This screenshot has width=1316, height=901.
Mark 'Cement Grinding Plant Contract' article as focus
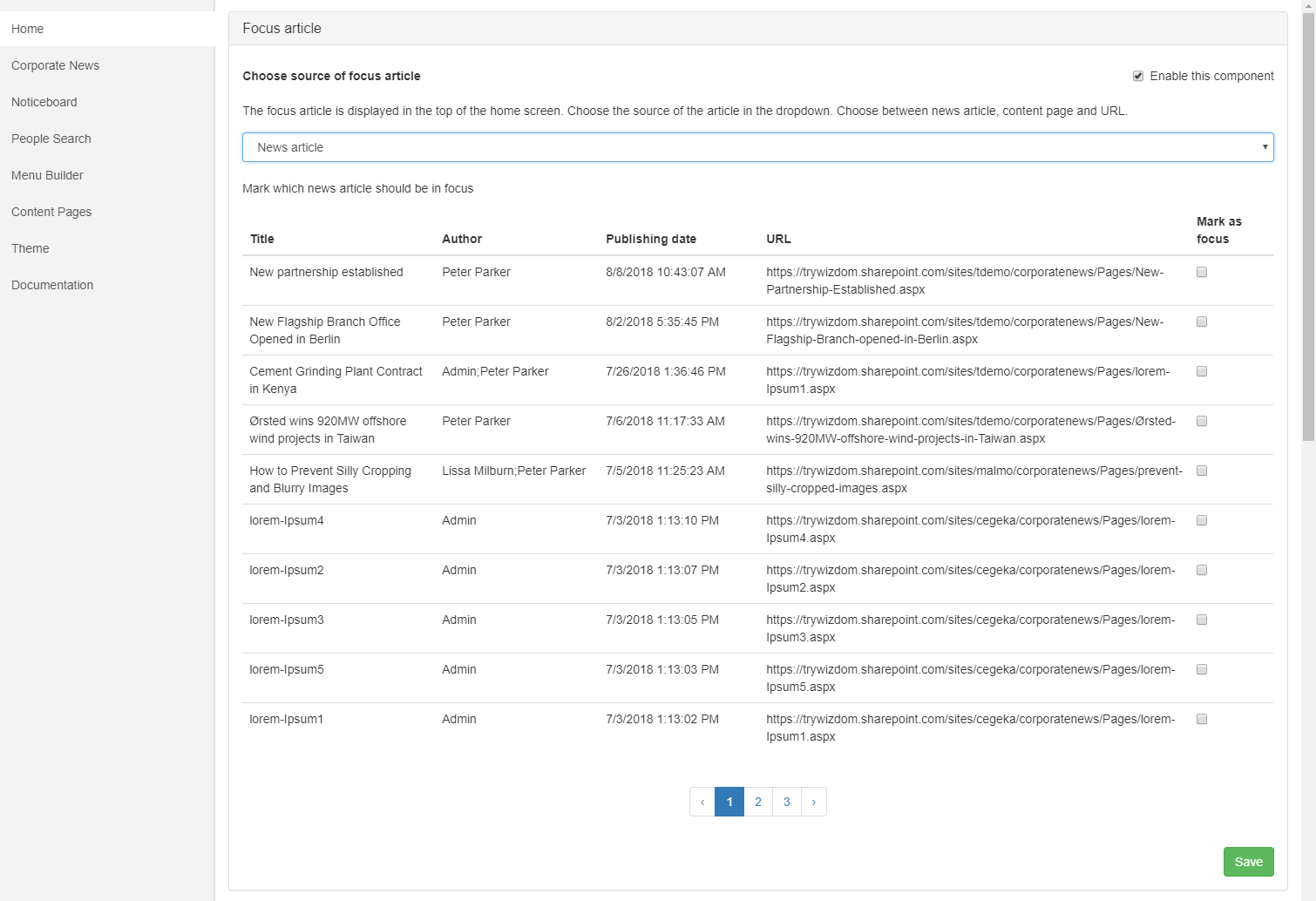tap(1202, 371)
